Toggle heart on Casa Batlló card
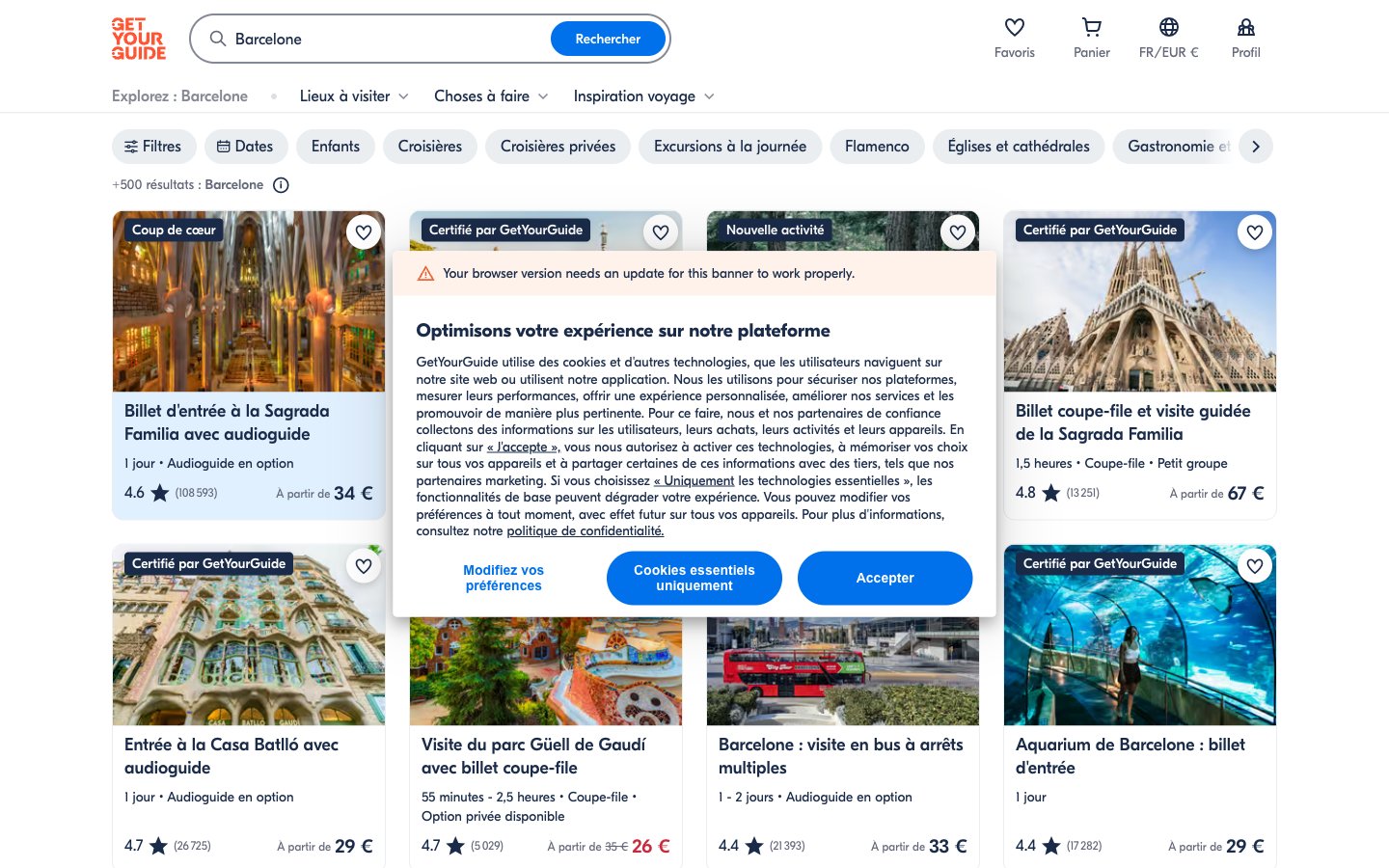 click(364, 566)
